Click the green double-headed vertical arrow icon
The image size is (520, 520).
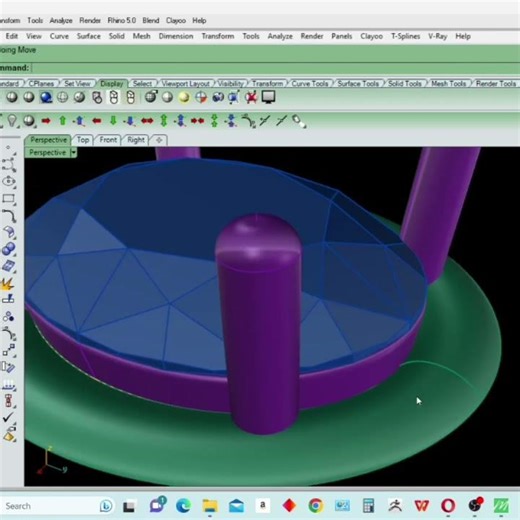click(164, 121)
